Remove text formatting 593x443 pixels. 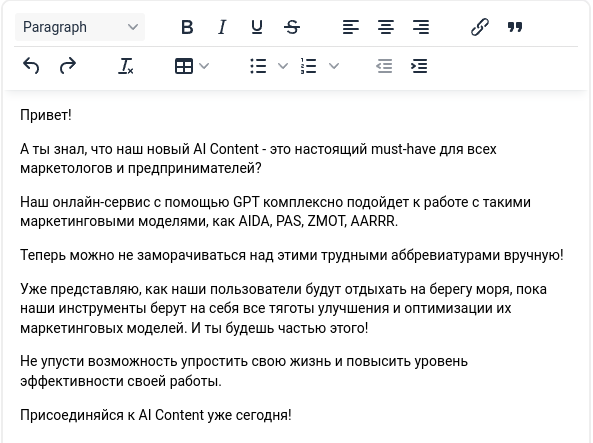point(126,66)
